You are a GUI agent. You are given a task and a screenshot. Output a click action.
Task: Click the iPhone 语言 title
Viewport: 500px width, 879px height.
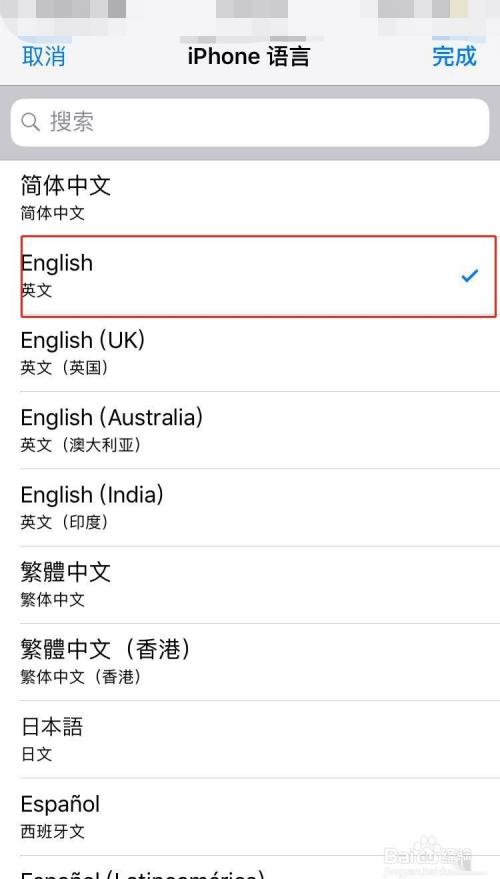coord(248,57)
